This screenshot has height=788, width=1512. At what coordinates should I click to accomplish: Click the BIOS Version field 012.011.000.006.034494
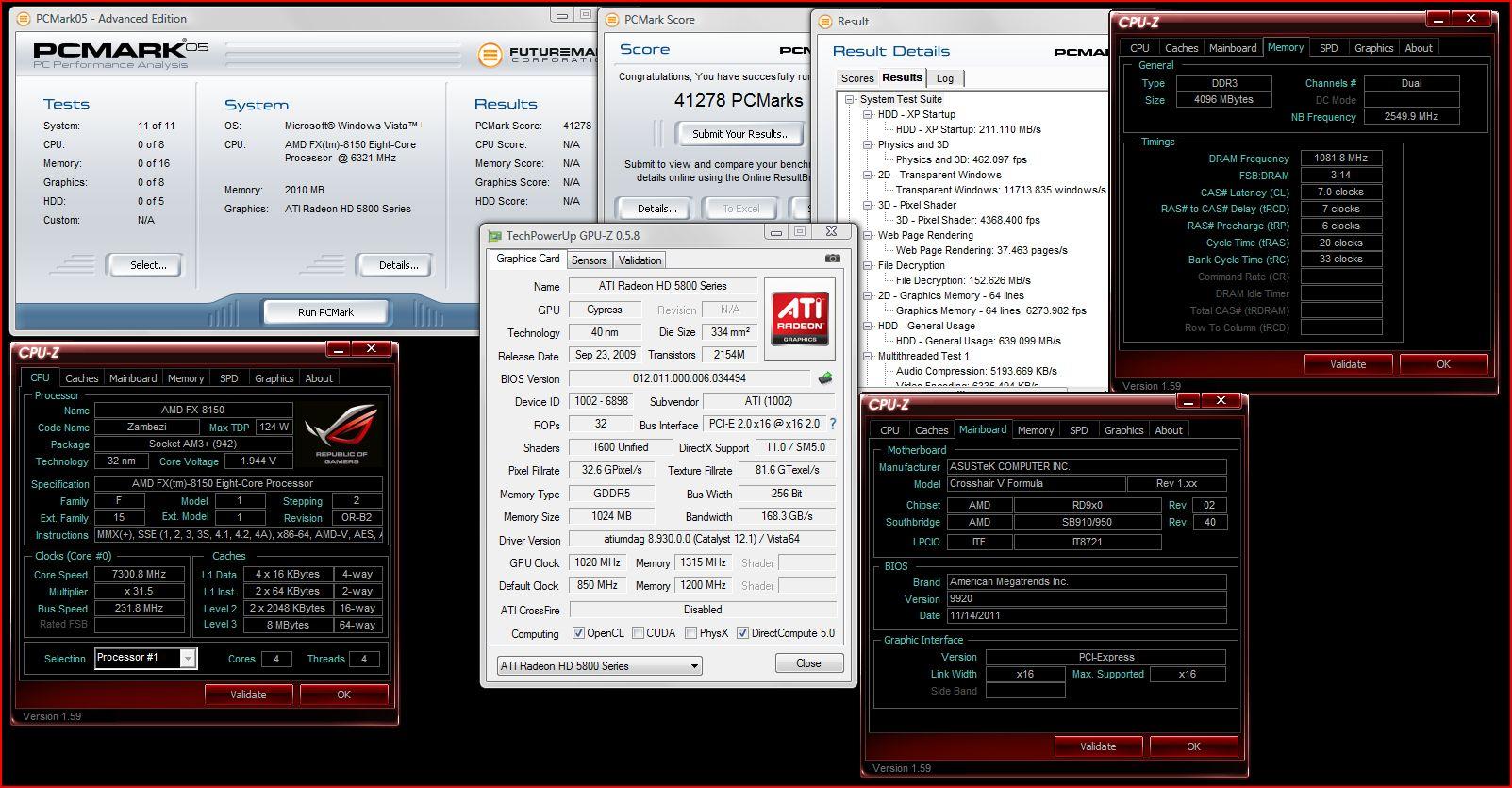click(x=690, y=378)
